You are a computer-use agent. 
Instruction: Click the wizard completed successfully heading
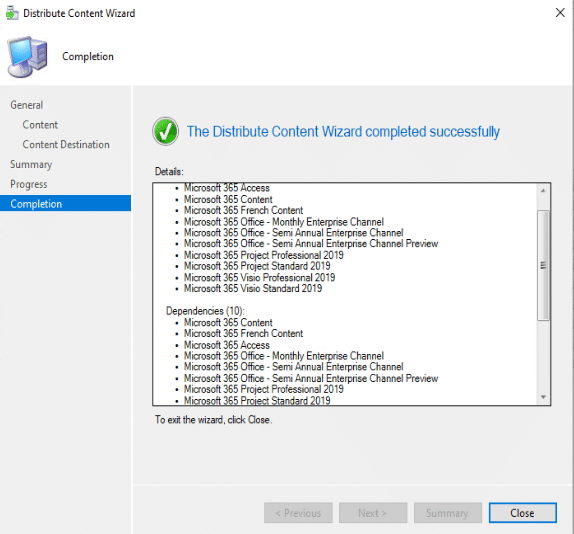[x=343, y=132]
